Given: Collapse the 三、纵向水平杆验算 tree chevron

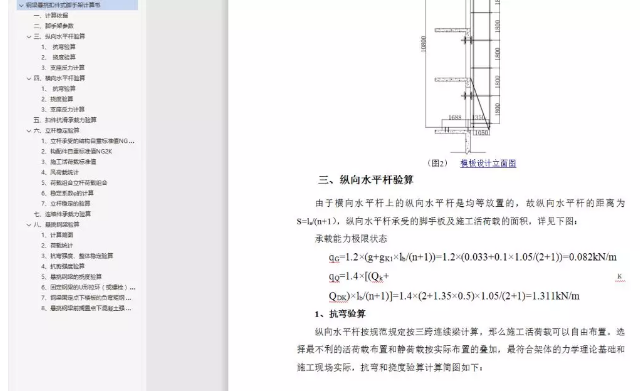Looking at the screenshot, I should pyautogui.click(x=29, y=36).
